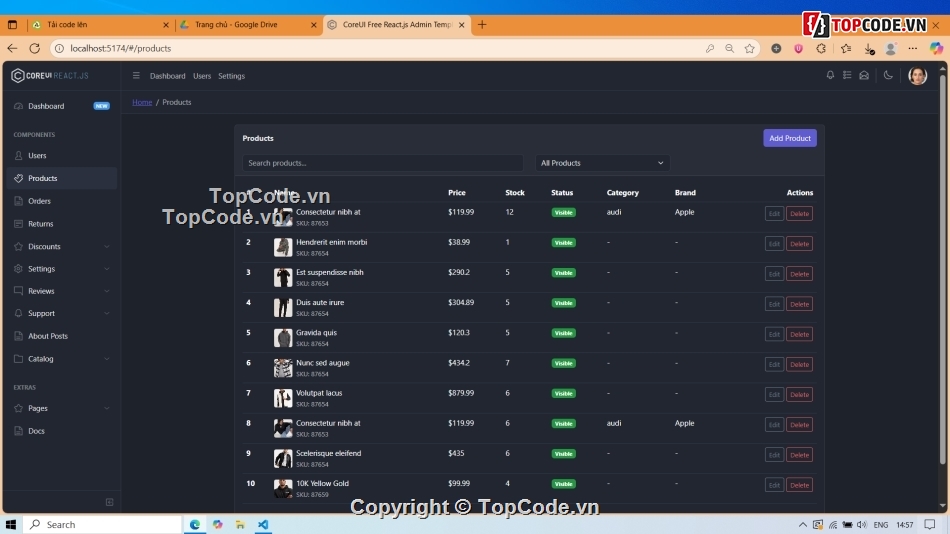This screenshot has height=534, width=950.
Task: Delete the Scelerisque eleifend product
Action: (x=799, y=455)
